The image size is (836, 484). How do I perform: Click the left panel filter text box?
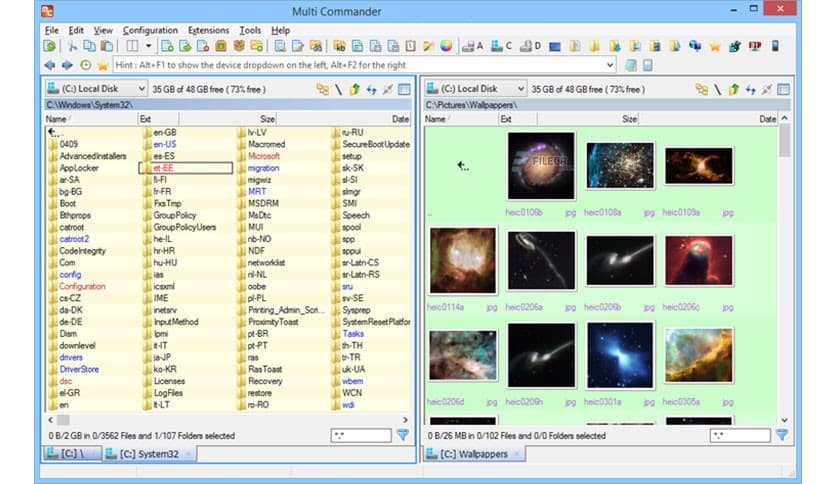click(x=361, y=435)
